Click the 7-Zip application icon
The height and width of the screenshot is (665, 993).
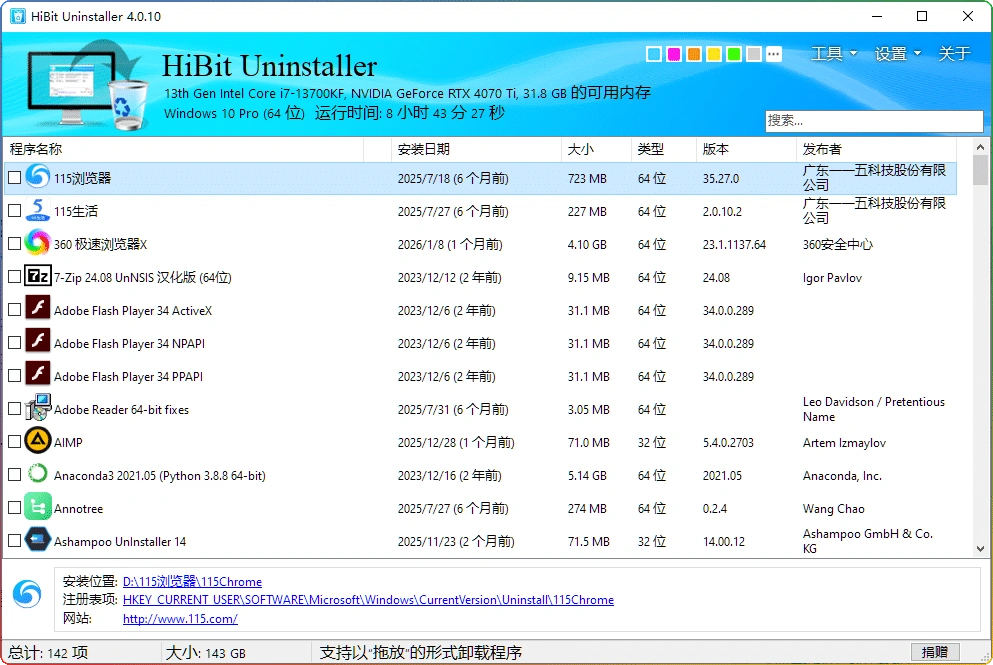(x=36, y=276)
